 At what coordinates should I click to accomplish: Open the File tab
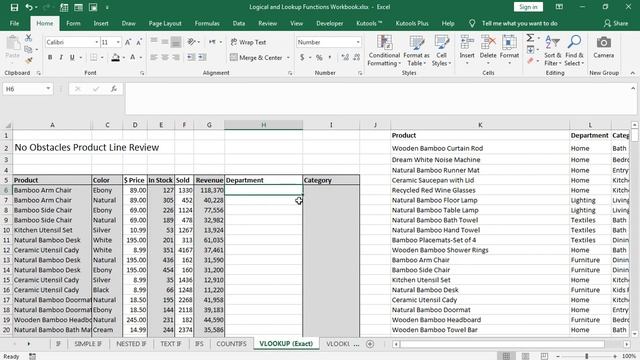(x=14, y=23)
